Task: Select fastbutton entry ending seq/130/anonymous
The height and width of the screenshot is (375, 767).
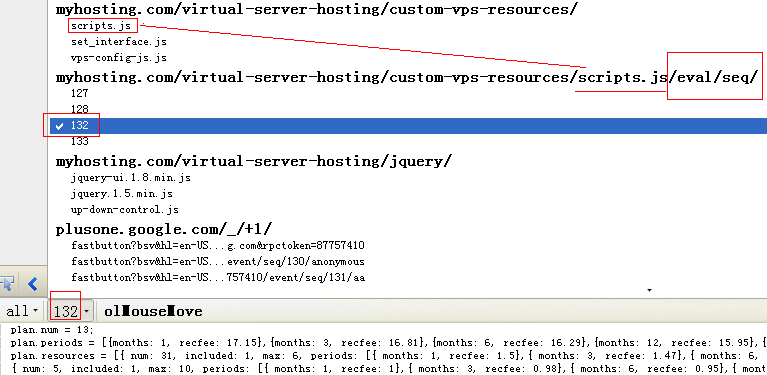Action: point(218,262)
